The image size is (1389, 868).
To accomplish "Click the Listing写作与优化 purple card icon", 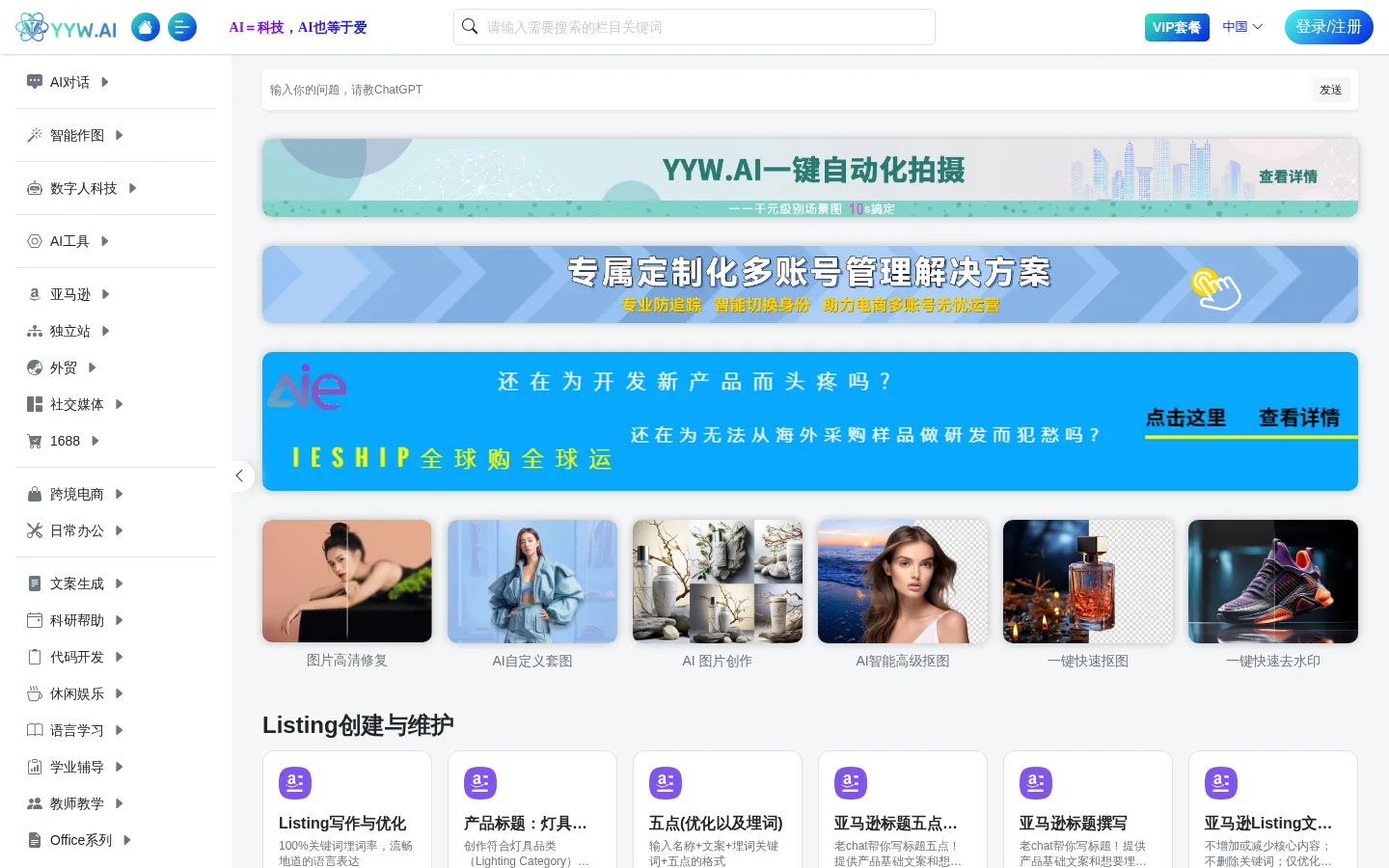I will pyautogui.click(x=295, y=783).
